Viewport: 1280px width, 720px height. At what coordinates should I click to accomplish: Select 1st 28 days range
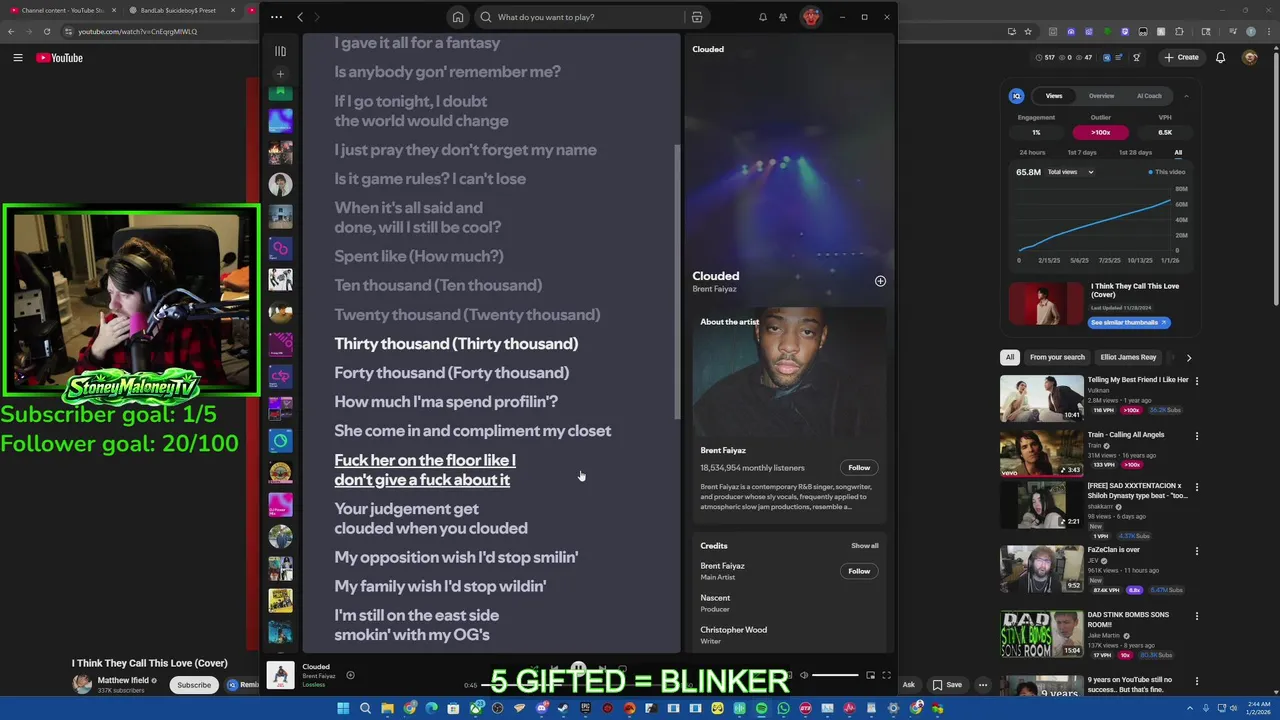[1135, 152]
